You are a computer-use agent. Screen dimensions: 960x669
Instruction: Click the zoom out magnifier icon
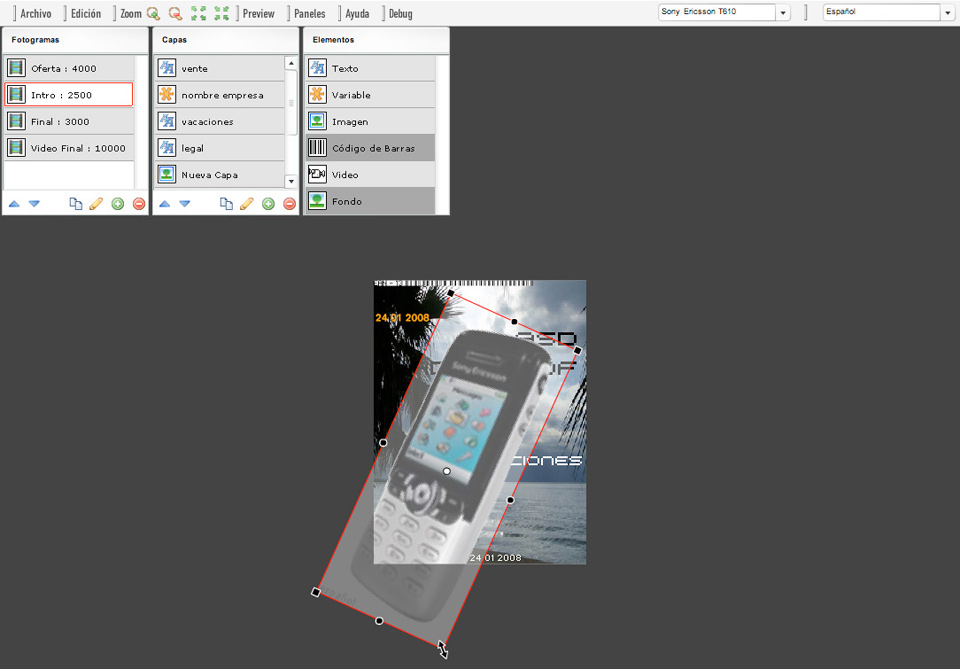tap(175, 13)
